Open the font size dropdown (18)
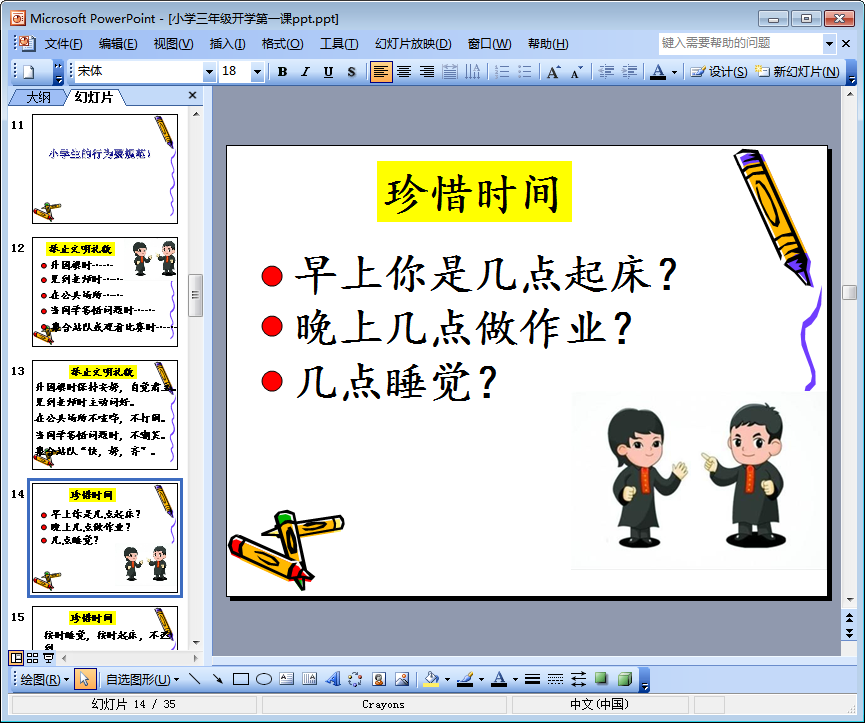The height and width of the screenshot is (723, 865). (257, 72)
